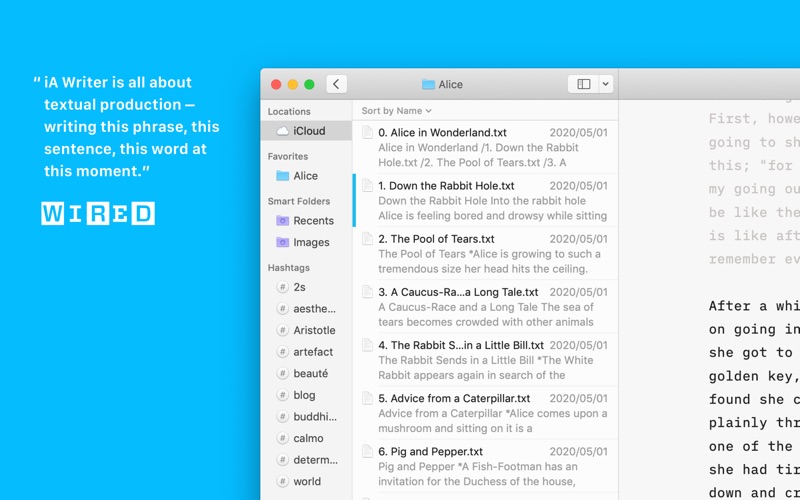Minimize the window with the yellow button
The width and height of the screenshot is (800, 500).
tap(293, 85)
